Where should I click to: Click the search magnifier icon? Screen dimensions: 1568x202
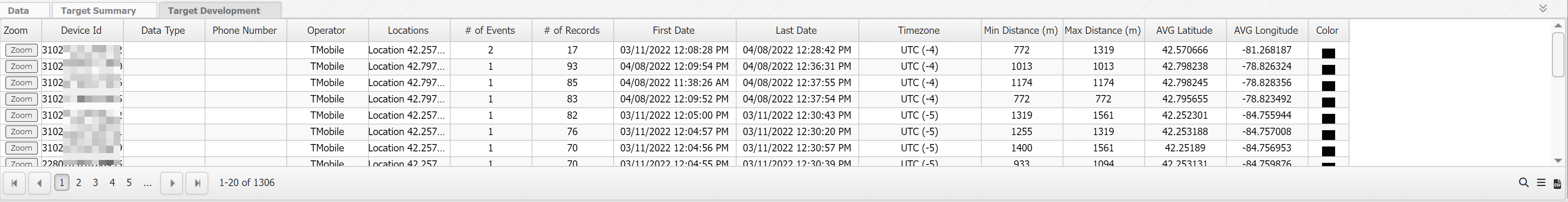point(1523,182)
